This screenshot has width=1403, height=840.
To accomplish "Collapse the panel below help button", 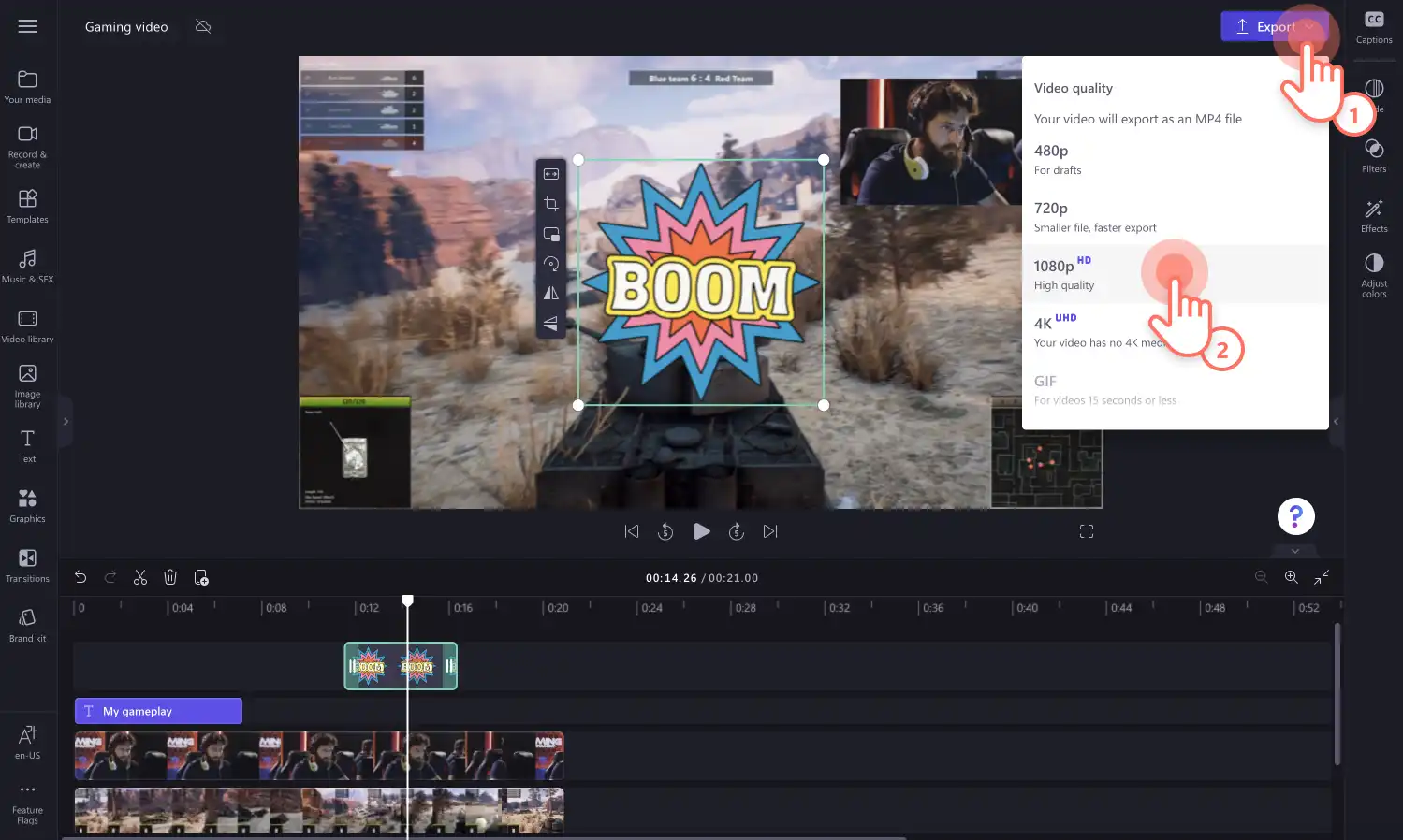I will click(1295, 551).
